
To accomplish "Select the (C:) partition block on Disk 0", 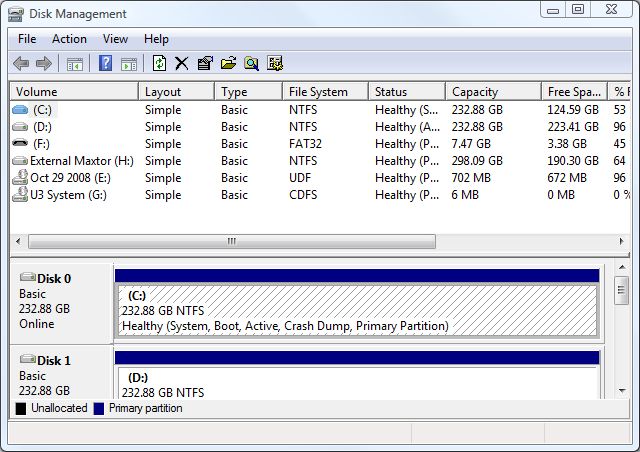I will click(357, 311).
